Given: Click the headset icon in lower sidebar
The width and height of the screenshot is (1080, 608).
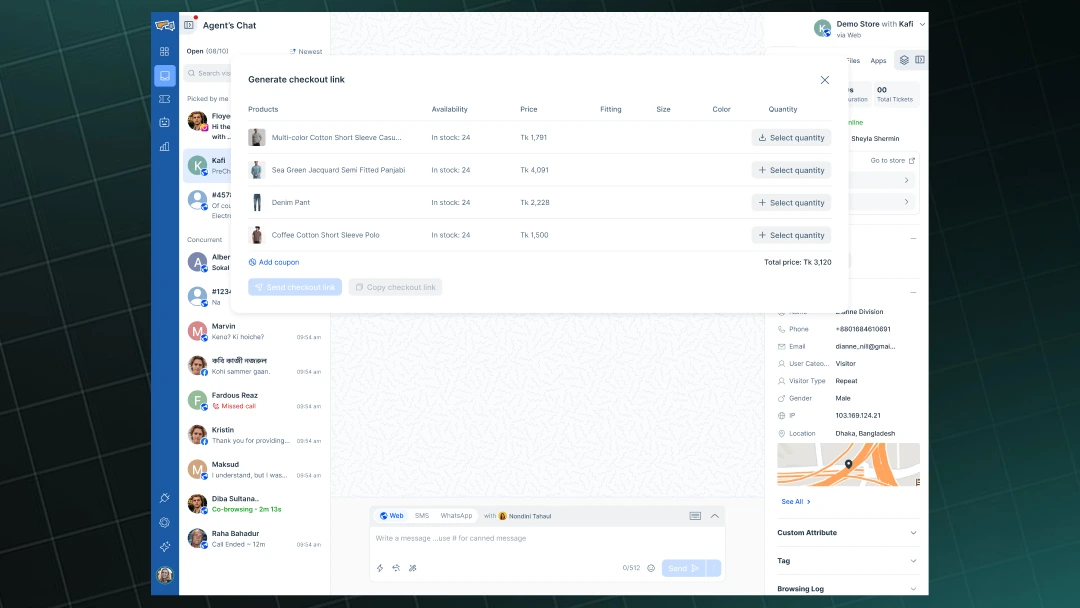Looking at the screenshot, I should point(164,522).
